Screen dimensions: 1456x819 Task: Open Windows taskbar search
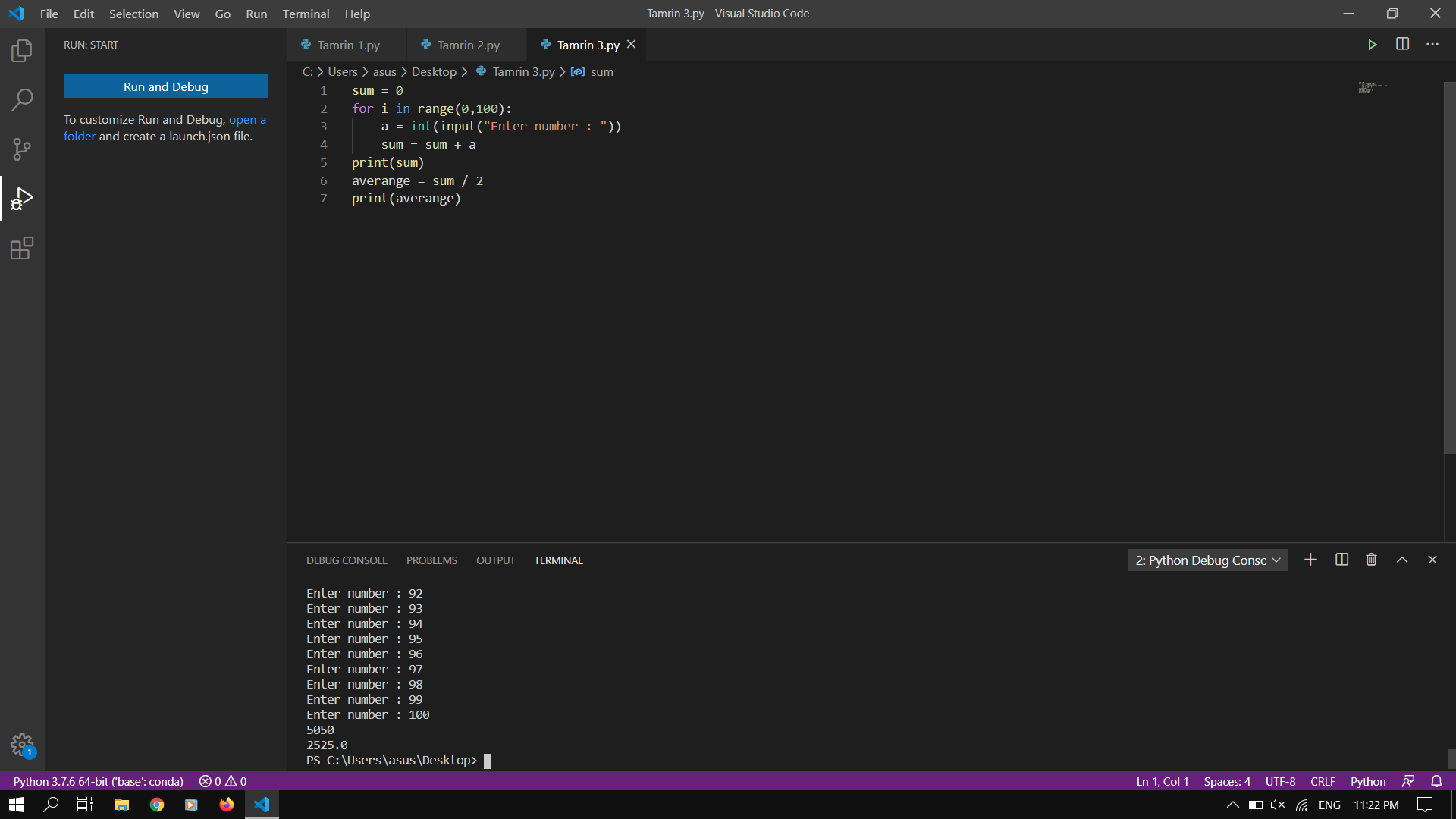click(51, 805)
